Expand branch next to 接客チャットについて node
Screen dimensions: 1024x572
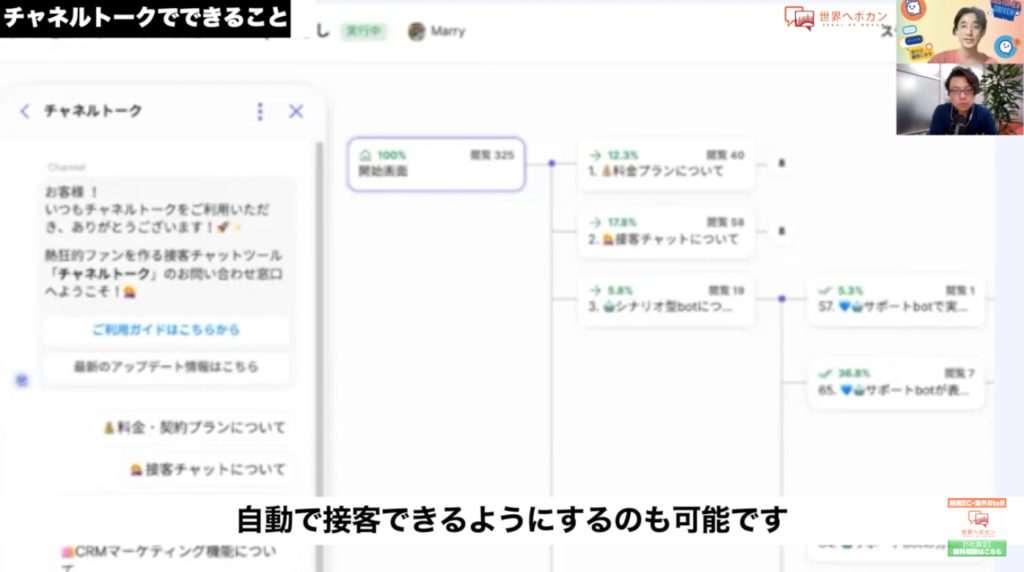coord(781,231)
